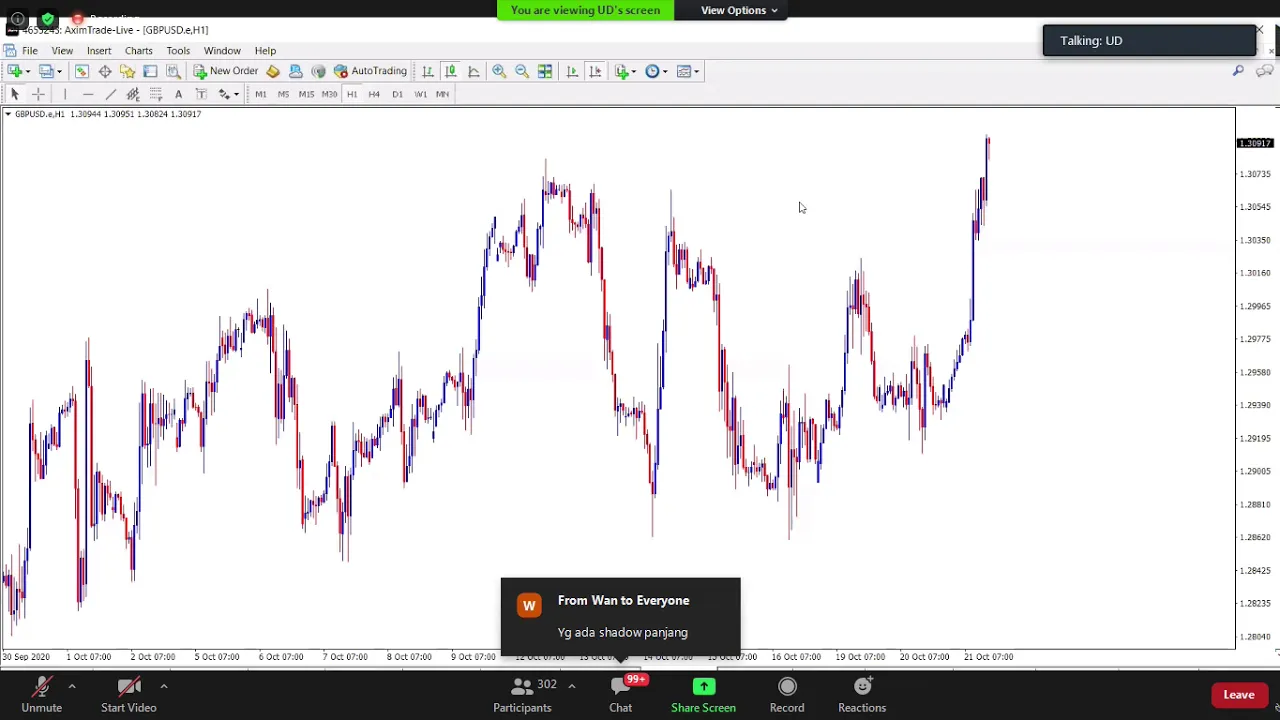Toggle chart shift icon
Screen dimensions: 1280x720
point(595,71)
